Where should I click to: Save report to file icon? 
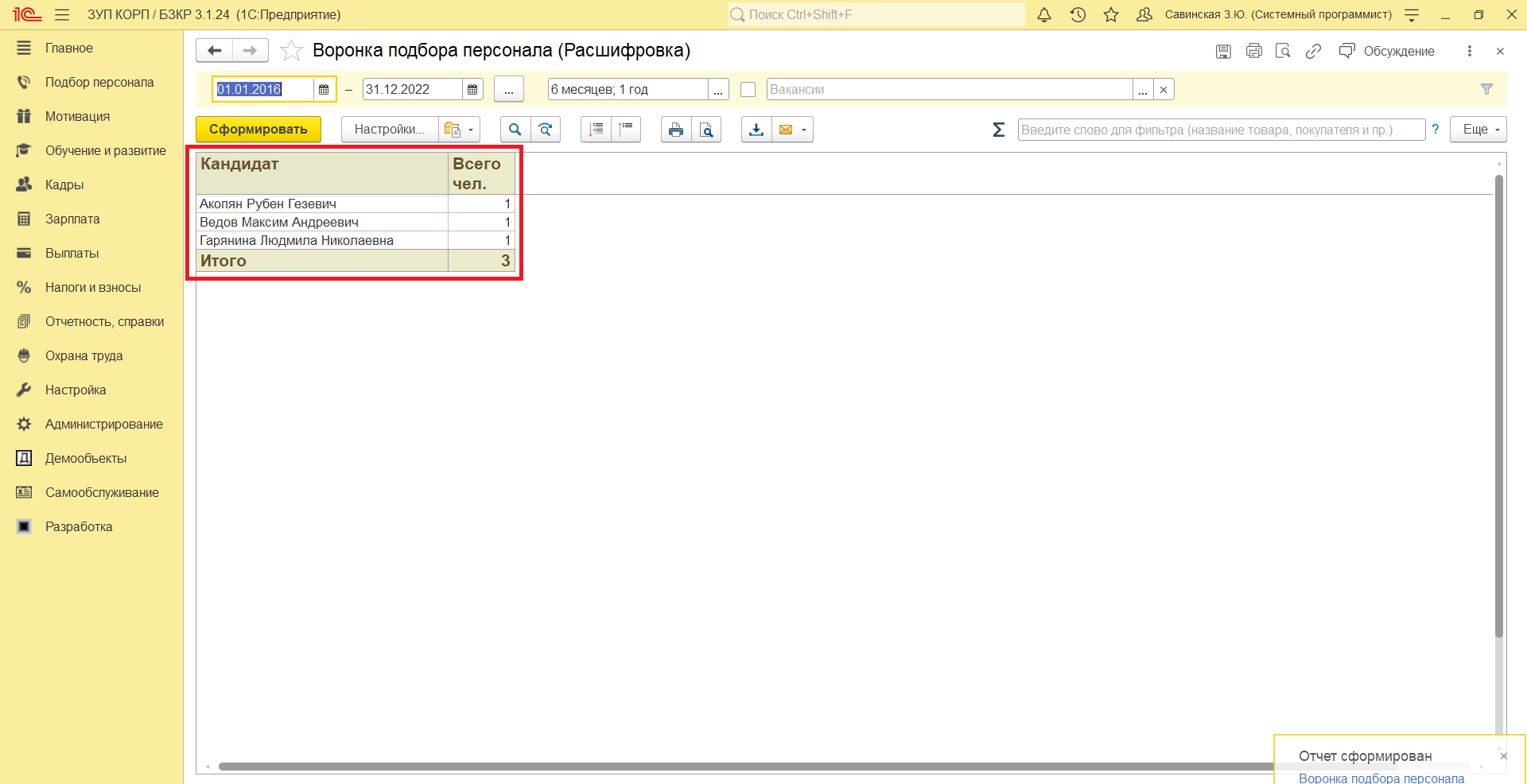coord(756,130)
